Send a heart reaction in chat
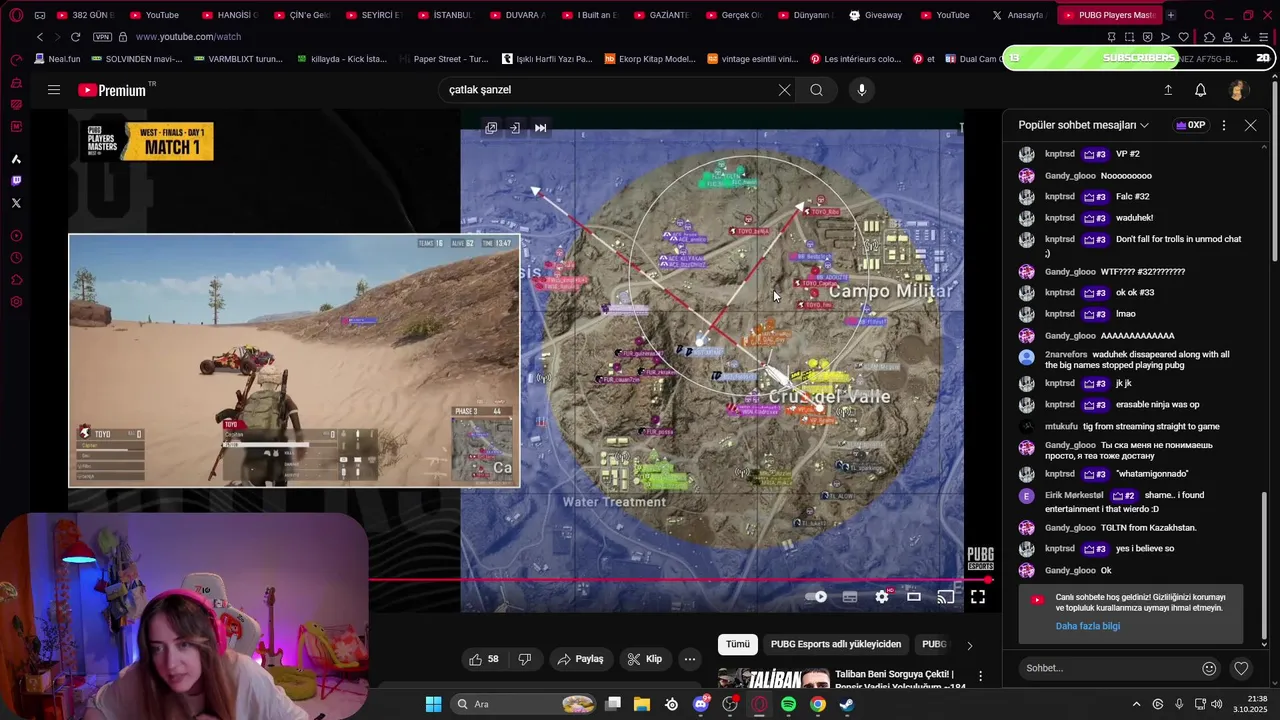The image size is (1280, 720). [1241, 668]
